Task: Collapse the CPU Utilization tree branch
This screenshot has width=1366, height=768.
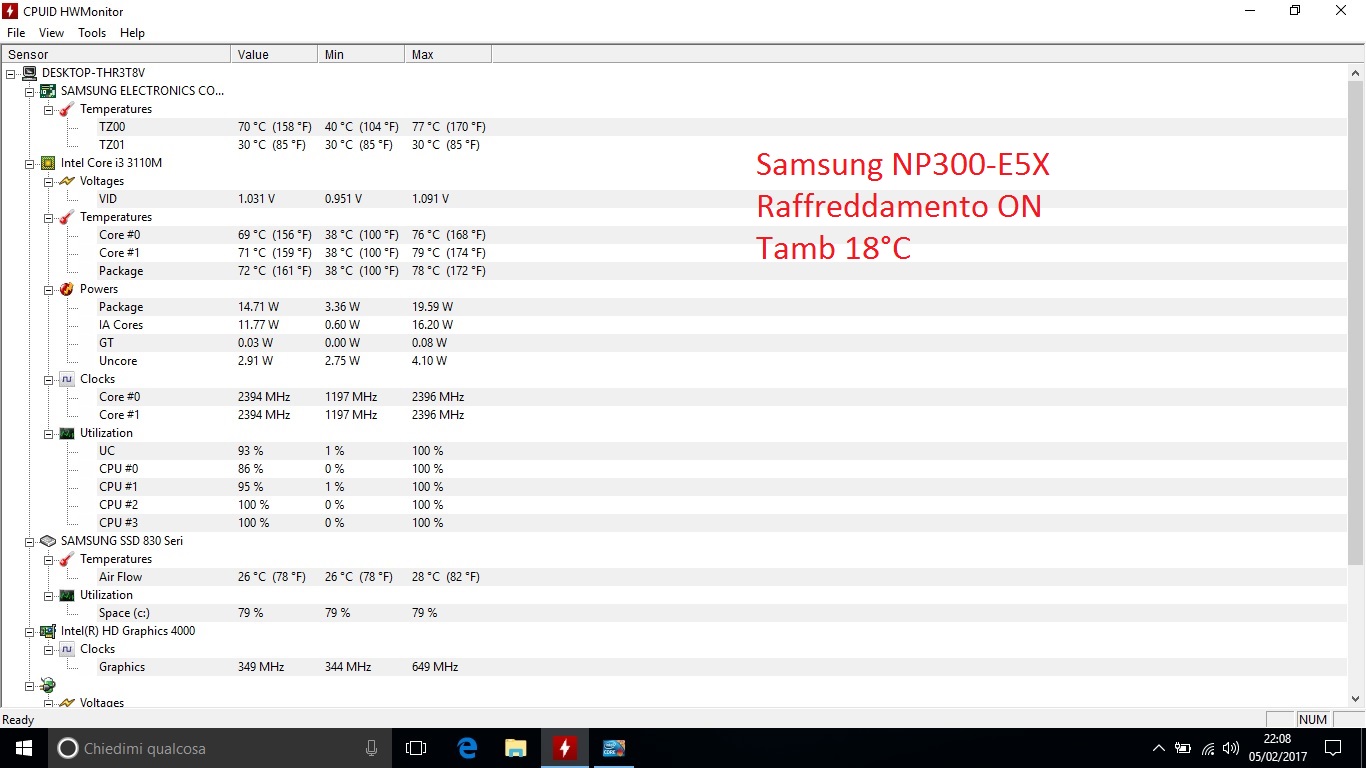Action: pos(48,433)
